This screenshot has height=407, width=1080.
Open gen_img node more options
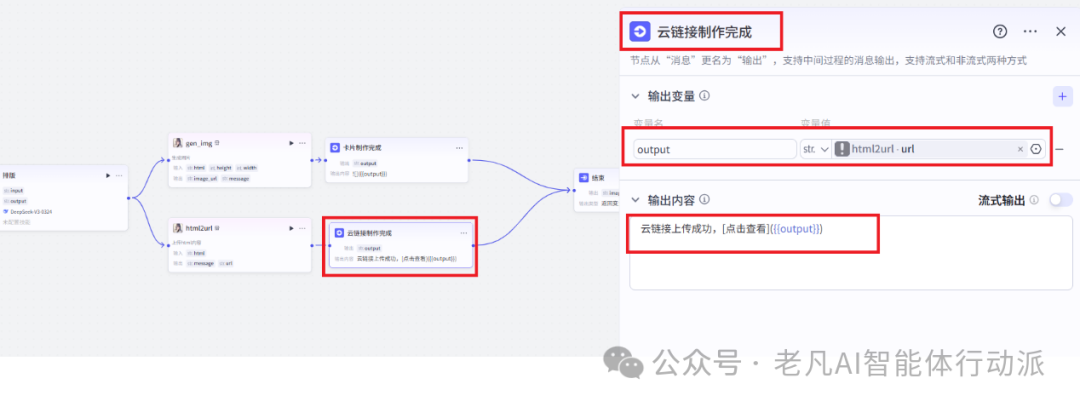[x=302, y=143]
